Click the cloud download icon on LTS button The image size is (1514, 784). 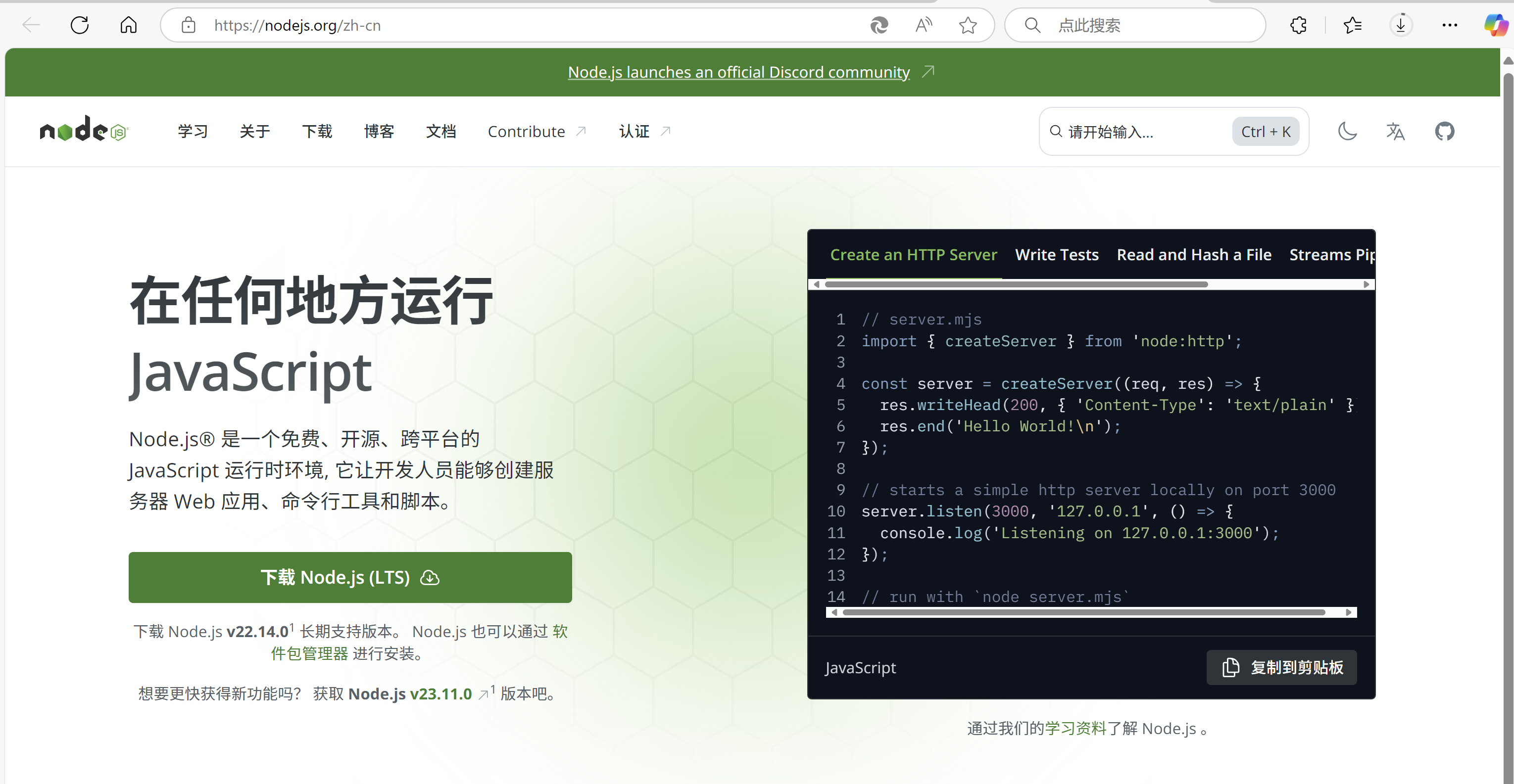click(x=430, y=578)
